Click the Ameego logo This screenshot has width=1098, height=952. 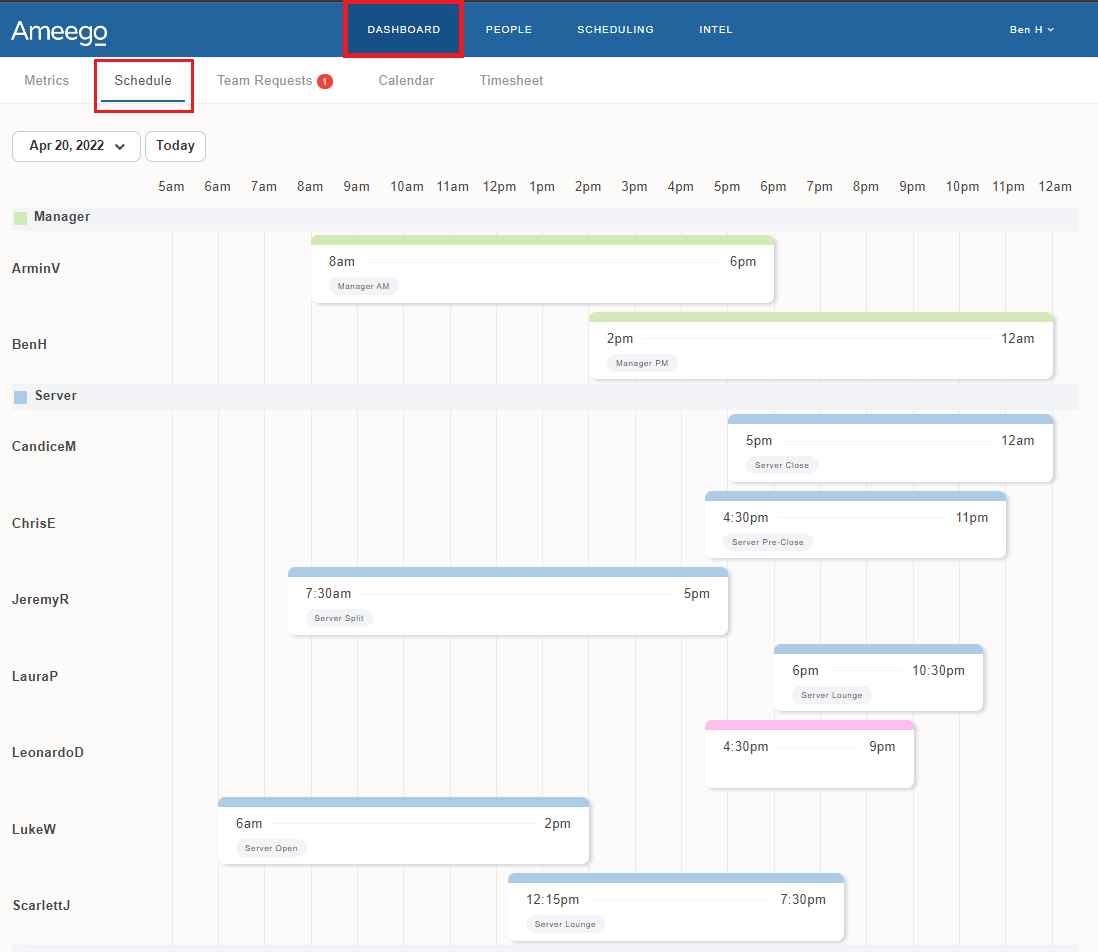pyautogui.click(x=59, y=31)
